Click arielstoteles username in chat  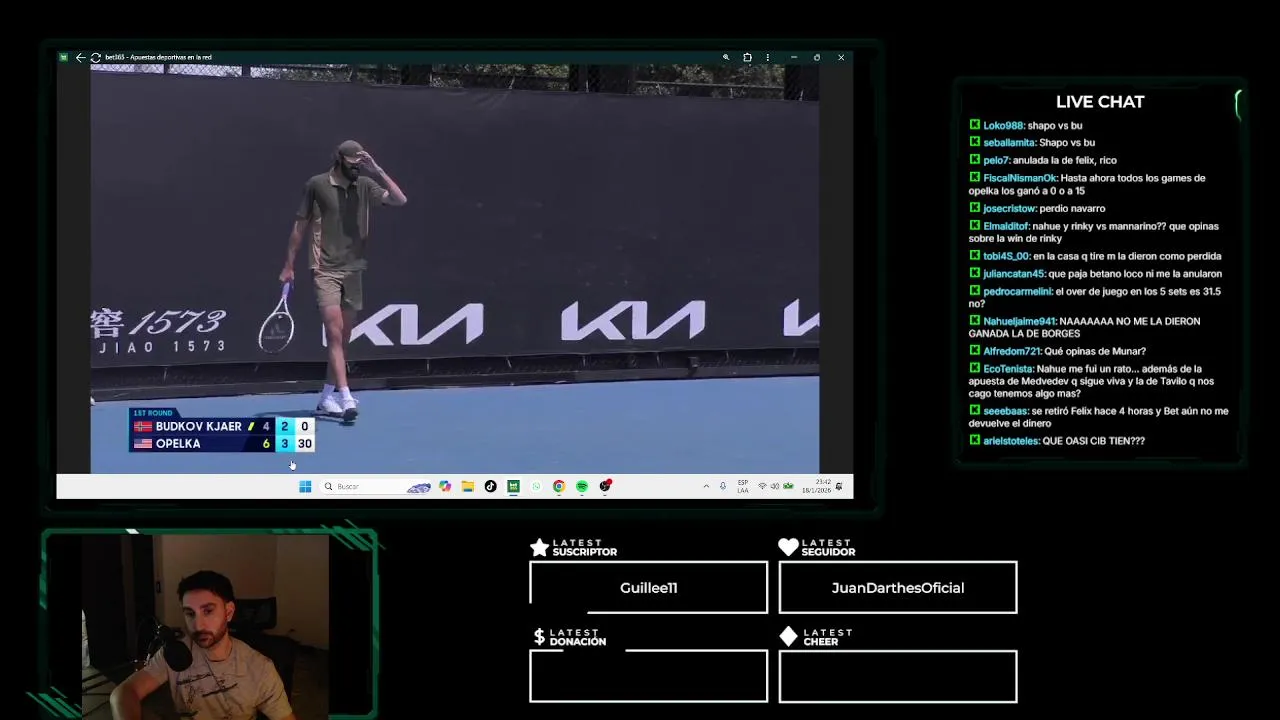(1011, 441)
